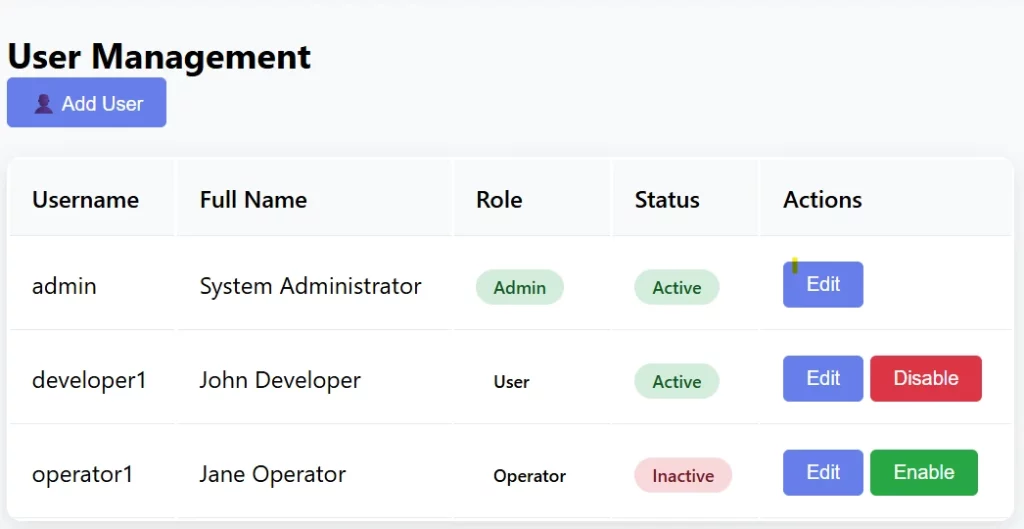
Task: Select the Username column header
Action: (86, 199)
